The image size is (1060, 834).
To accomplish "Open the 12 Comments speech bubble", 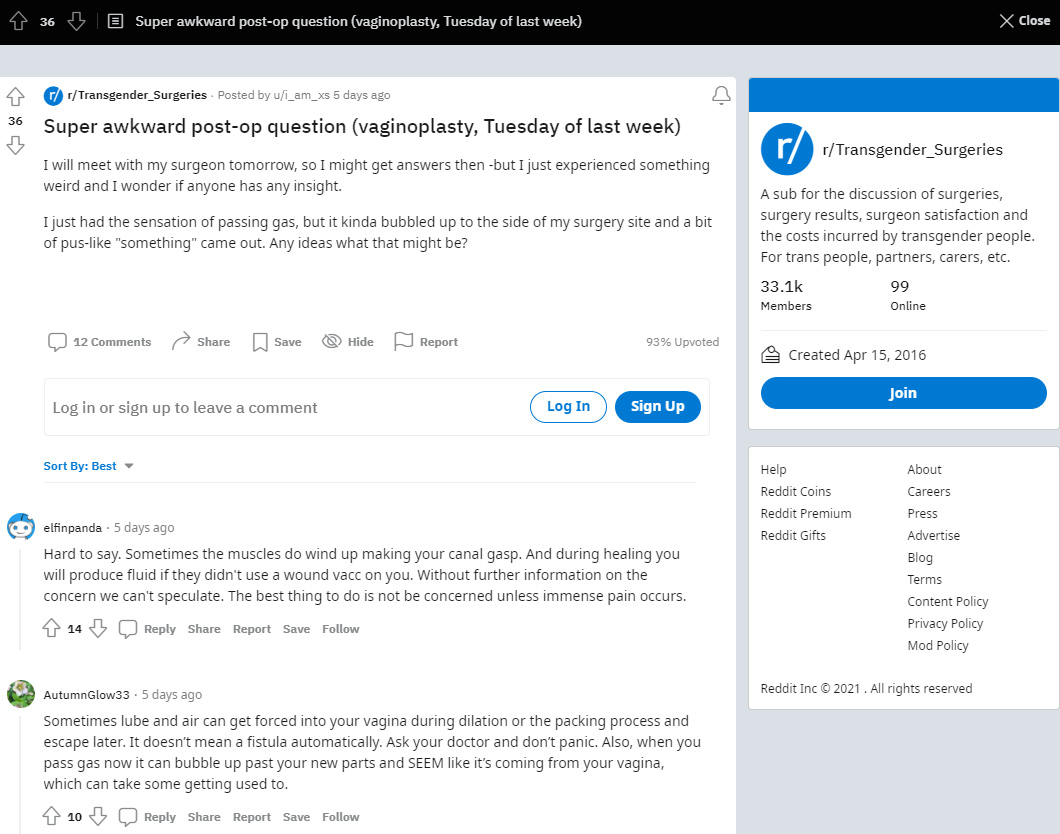I will [99, 342].
